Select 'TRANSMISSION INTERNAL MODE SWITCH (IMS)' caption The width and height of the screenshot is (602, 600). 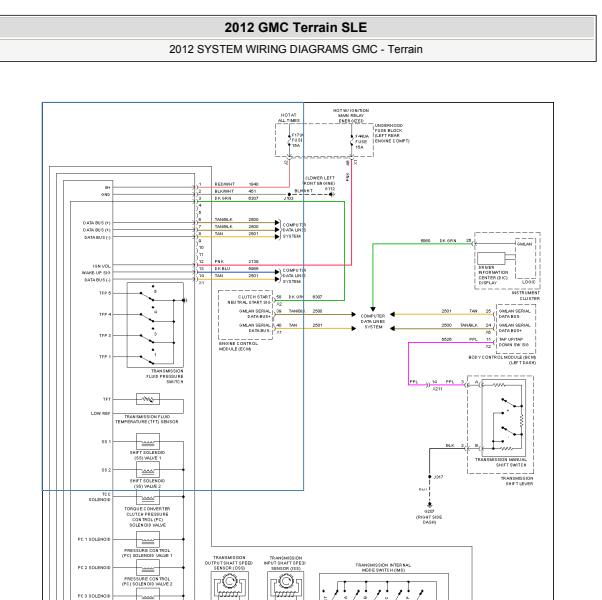pos(383,567)
